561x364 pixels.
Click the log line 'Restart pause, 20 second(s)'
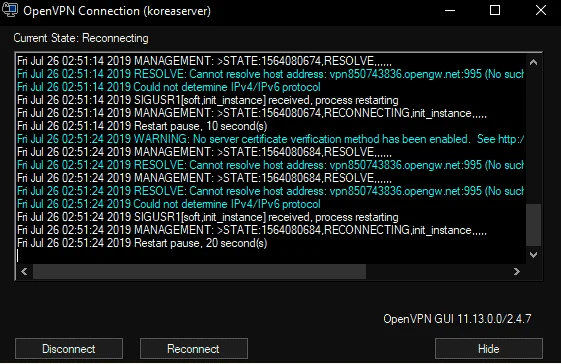[142, 243]
